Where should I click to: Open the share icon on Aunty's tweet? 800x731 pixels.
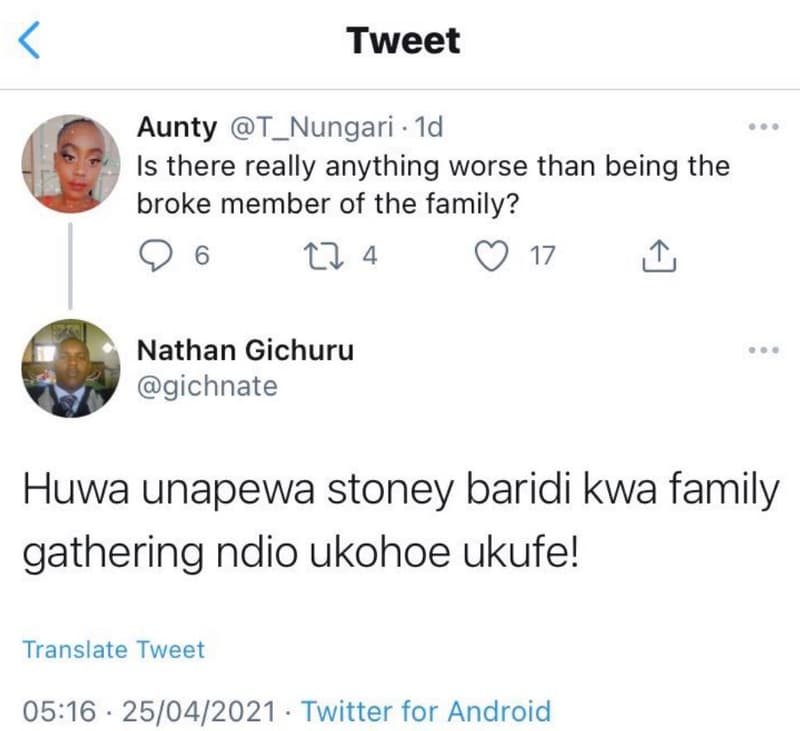pyautogui.click(x=659, y=254)
